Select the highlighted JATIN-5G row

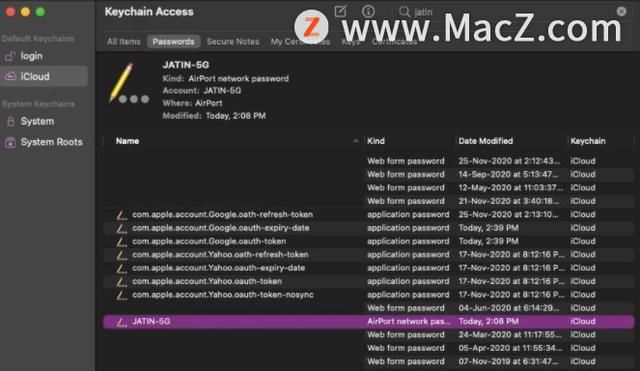(x=369, y=322)
